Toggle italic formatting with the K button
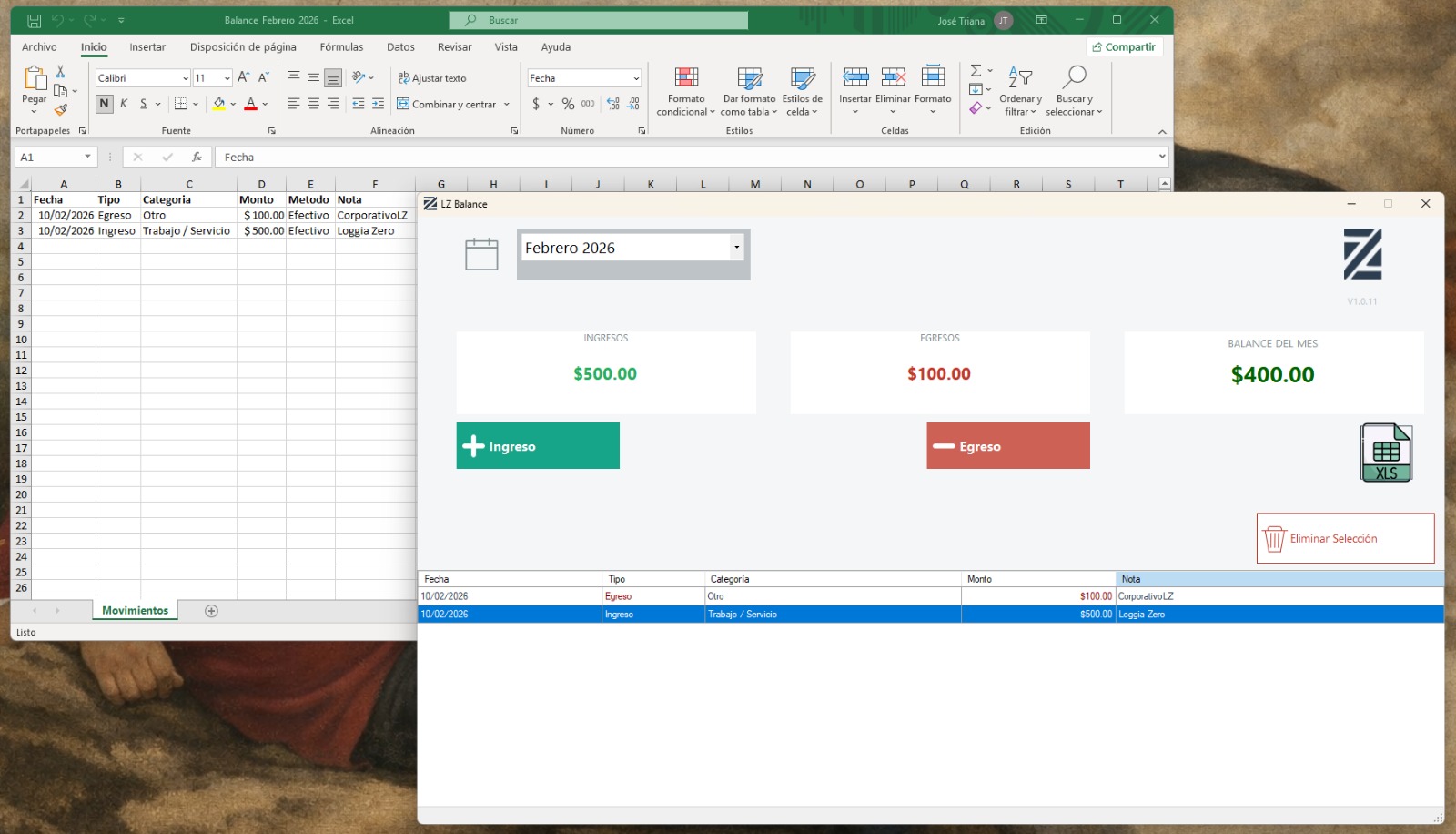Screen dimensions: 1456x834 tap(124, 104)
